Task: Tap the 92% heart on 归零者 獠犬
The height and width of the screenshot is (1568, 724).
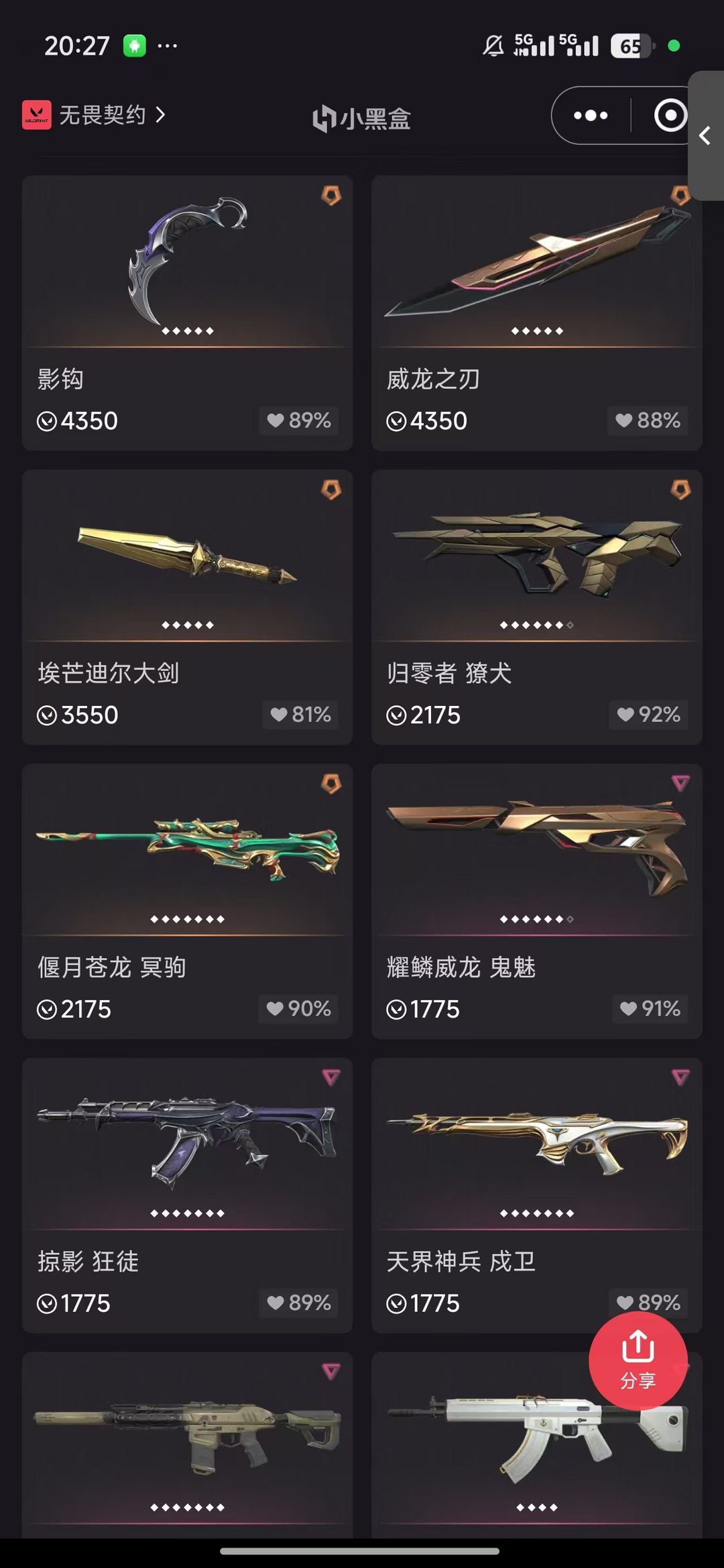Action: [649, 715]
